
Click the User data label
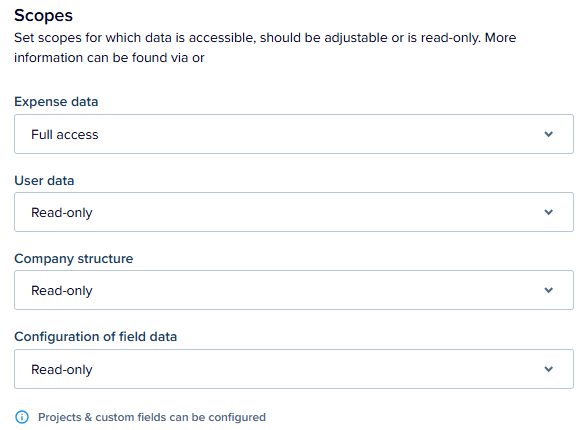(44, 181)
